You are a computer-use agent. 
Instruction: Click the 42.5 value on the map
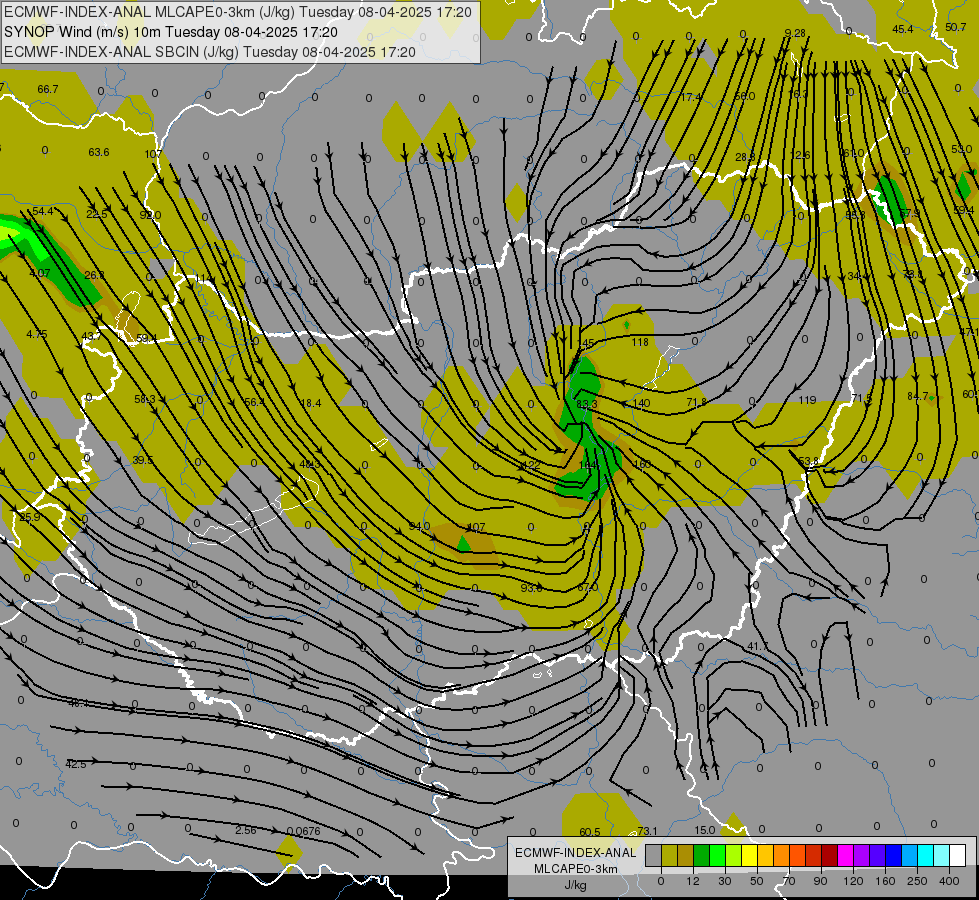(76, 764)
